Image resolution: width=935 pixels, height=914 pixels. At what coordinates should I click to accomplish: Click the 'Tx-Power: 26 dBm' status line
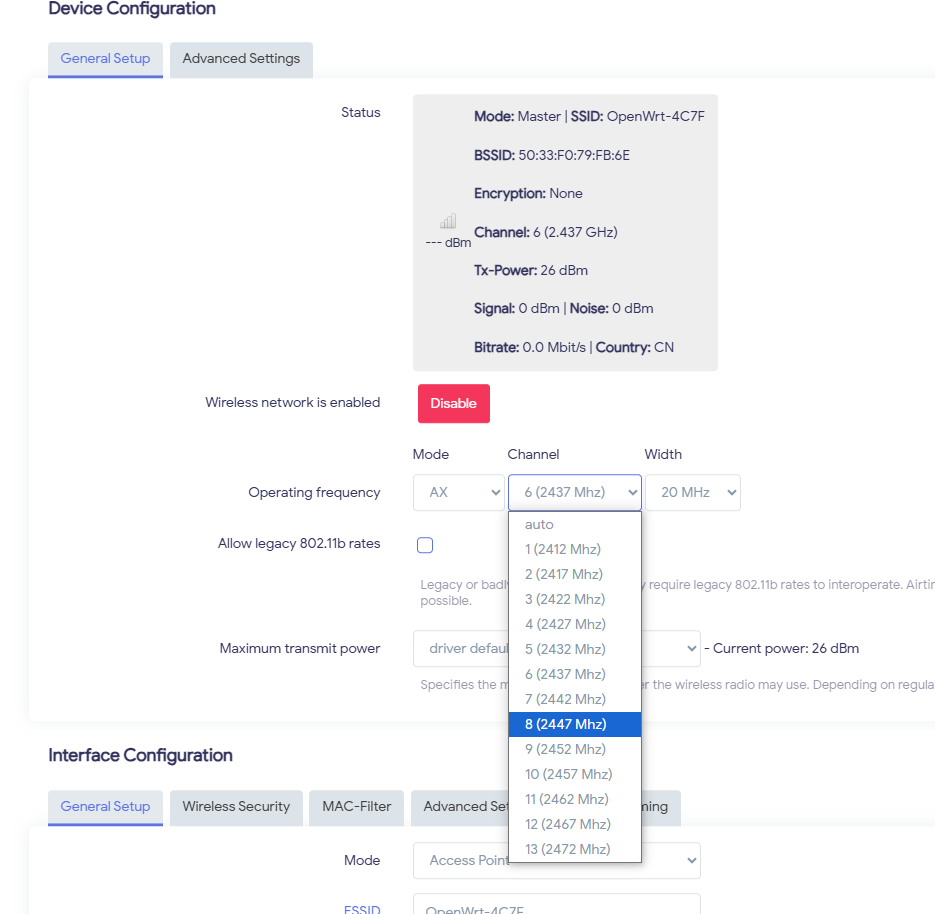click(531, 271)
